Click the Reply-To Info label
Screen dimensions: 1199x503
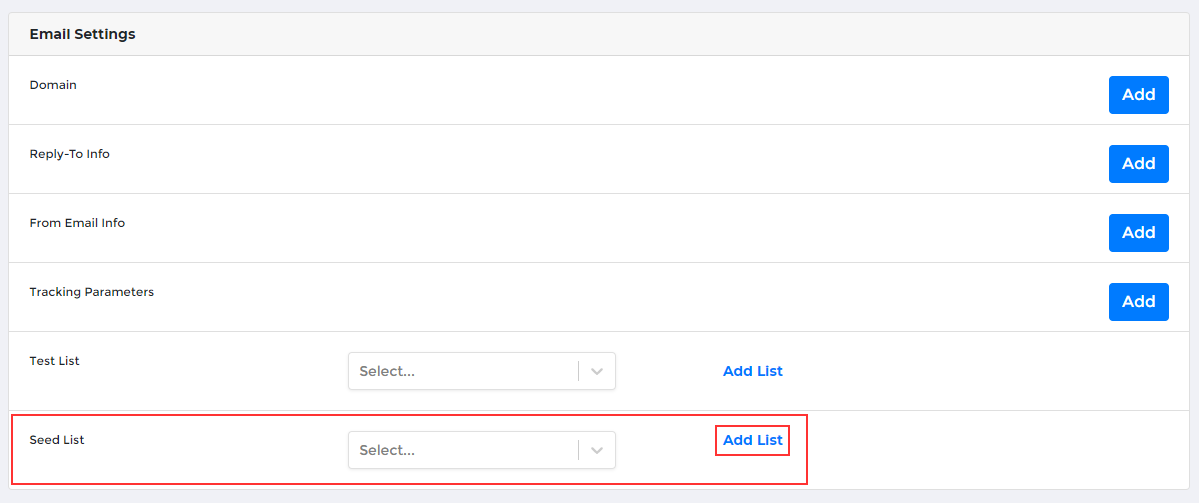point(69,154)
